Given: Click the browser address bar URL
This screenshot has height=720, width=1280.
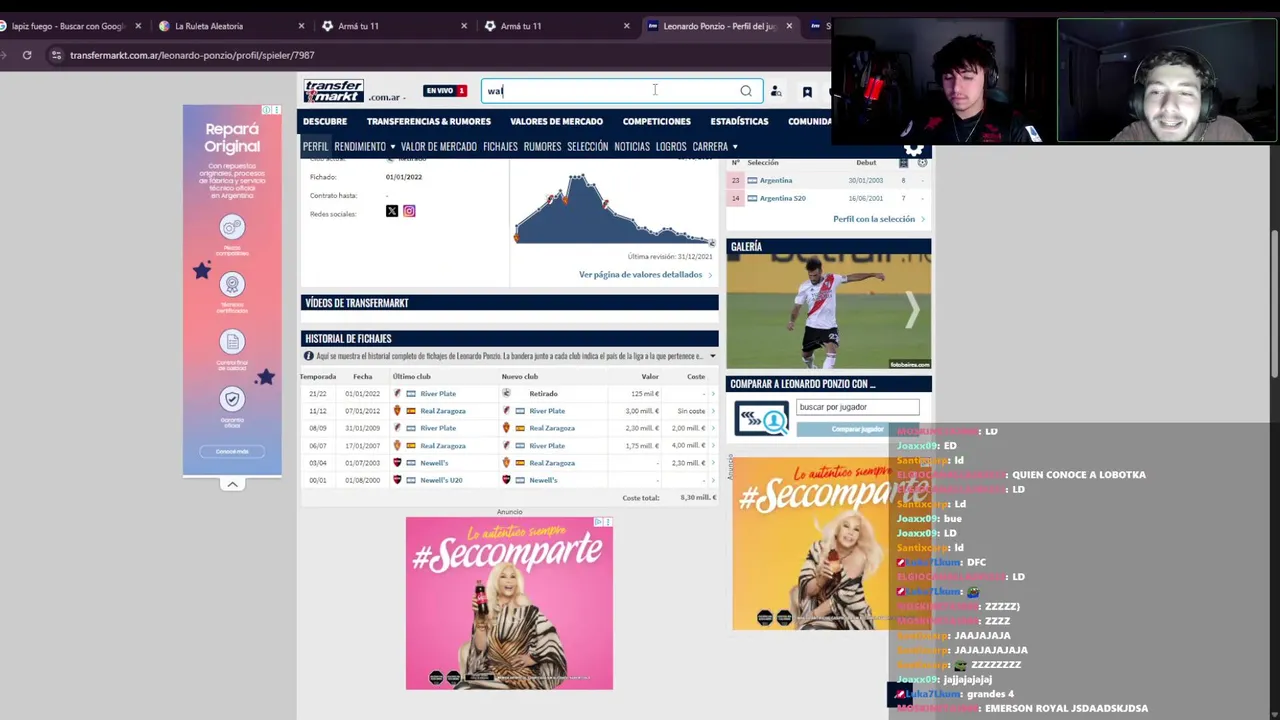Looking at the screenshot, I should (x=192, y=55).
